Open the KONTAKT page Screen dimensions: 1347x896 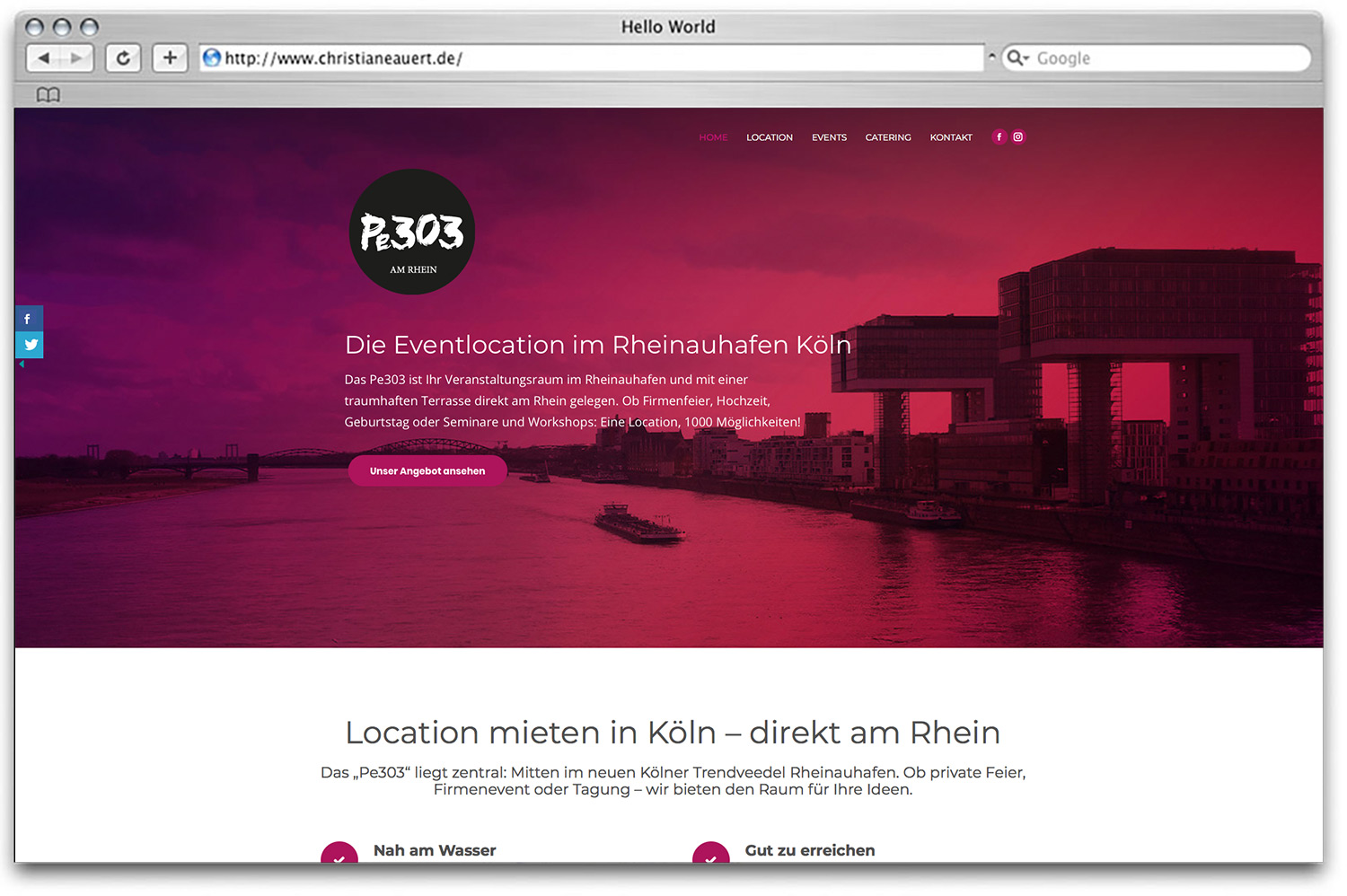[x=950, y=136]
